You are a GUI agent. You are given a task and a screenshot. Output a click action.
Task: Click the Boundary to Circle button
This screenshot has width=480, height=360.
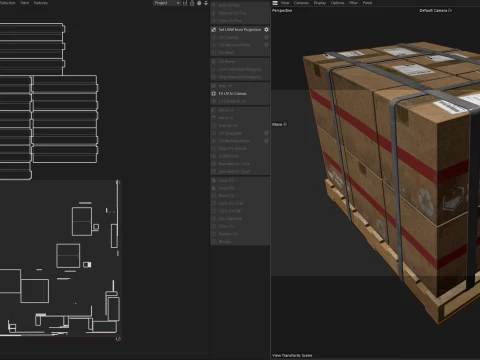pos(240,164)
